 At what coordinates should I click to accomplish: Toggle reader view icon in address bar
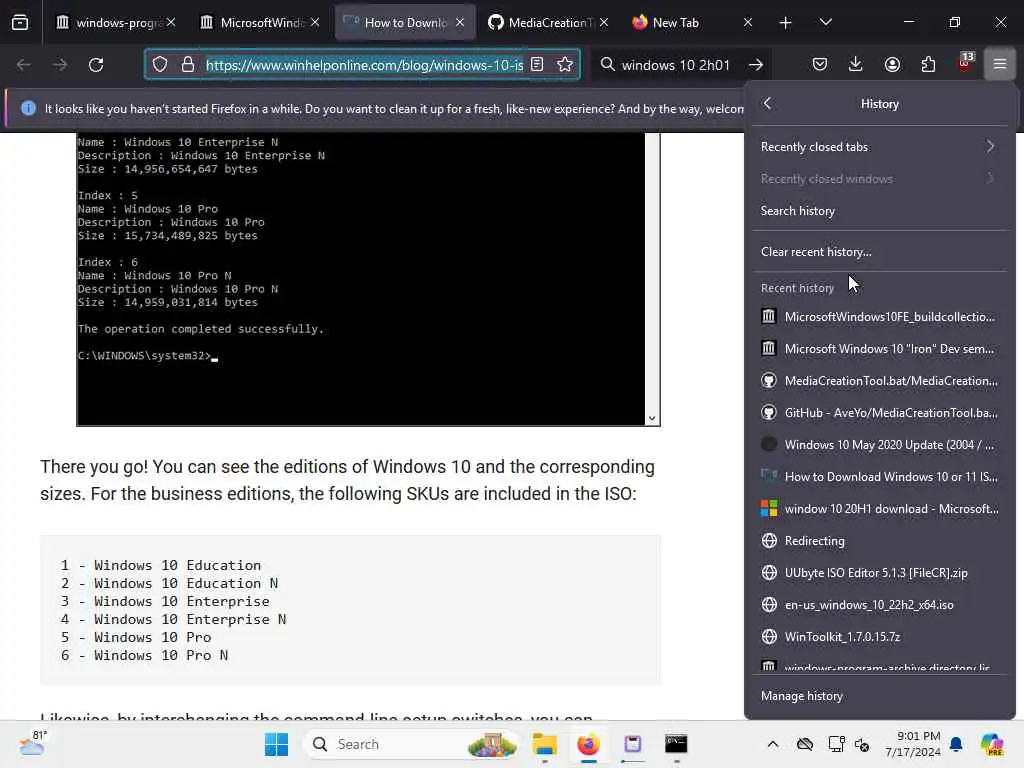tap(537, 65)
